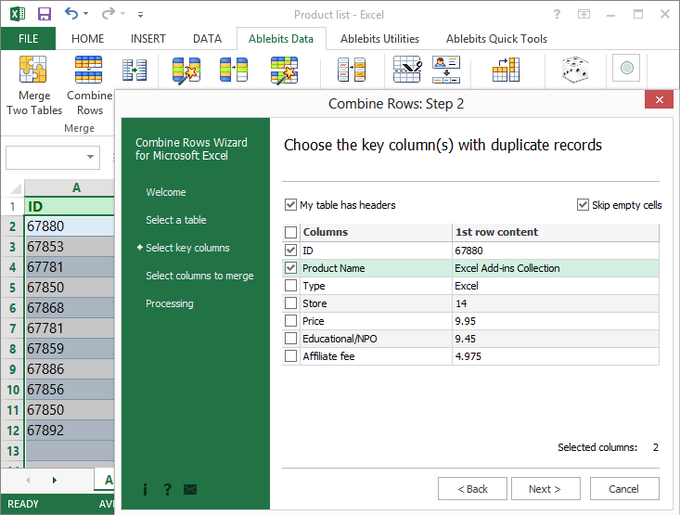Image resolution: width=680 pixels, height=515 pixels.
Task: Select column A header
Action: click(x=69, y=188)
